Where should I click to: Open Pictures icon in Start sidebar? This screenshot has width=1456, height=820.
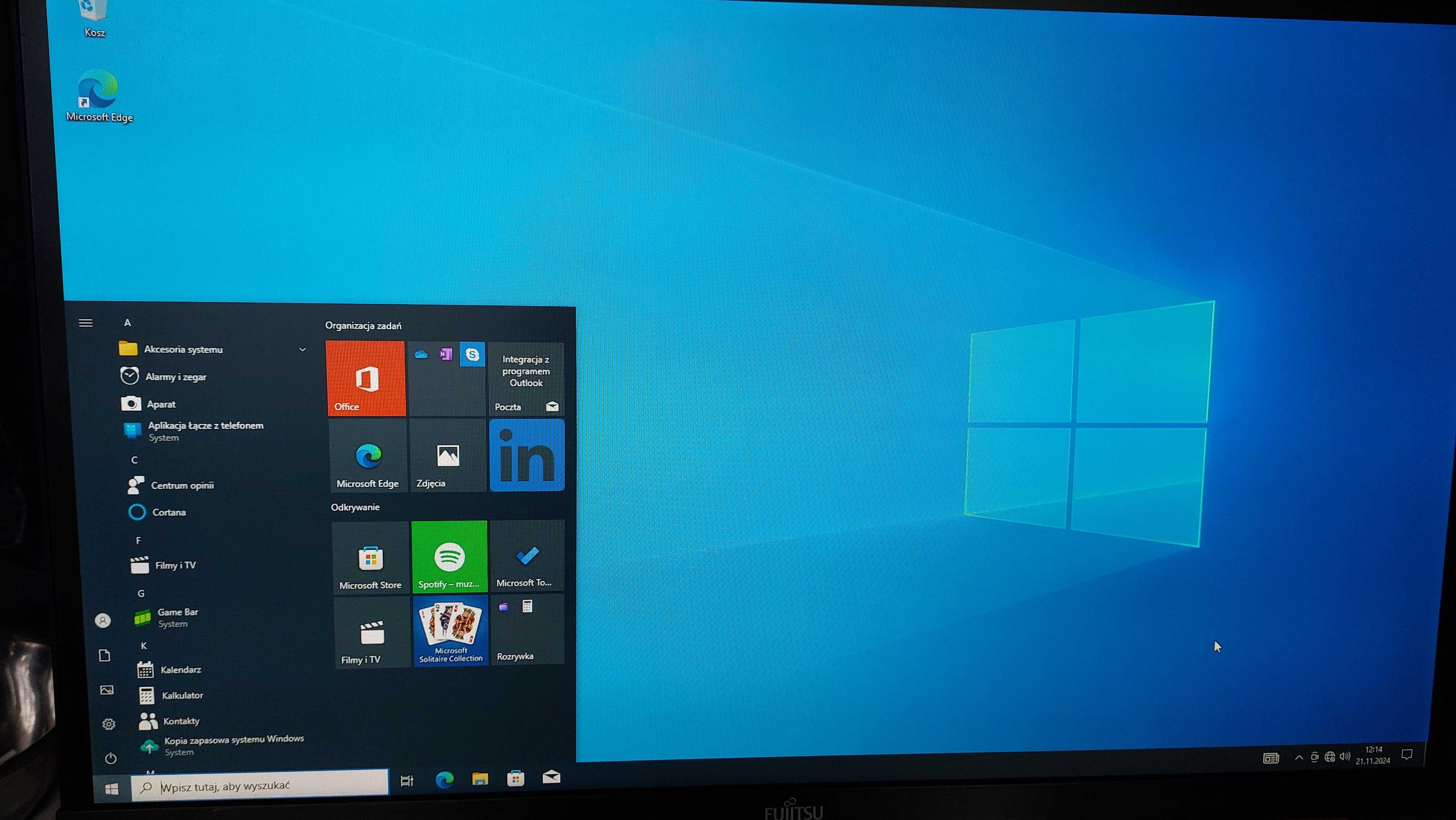tap(107, 690)
